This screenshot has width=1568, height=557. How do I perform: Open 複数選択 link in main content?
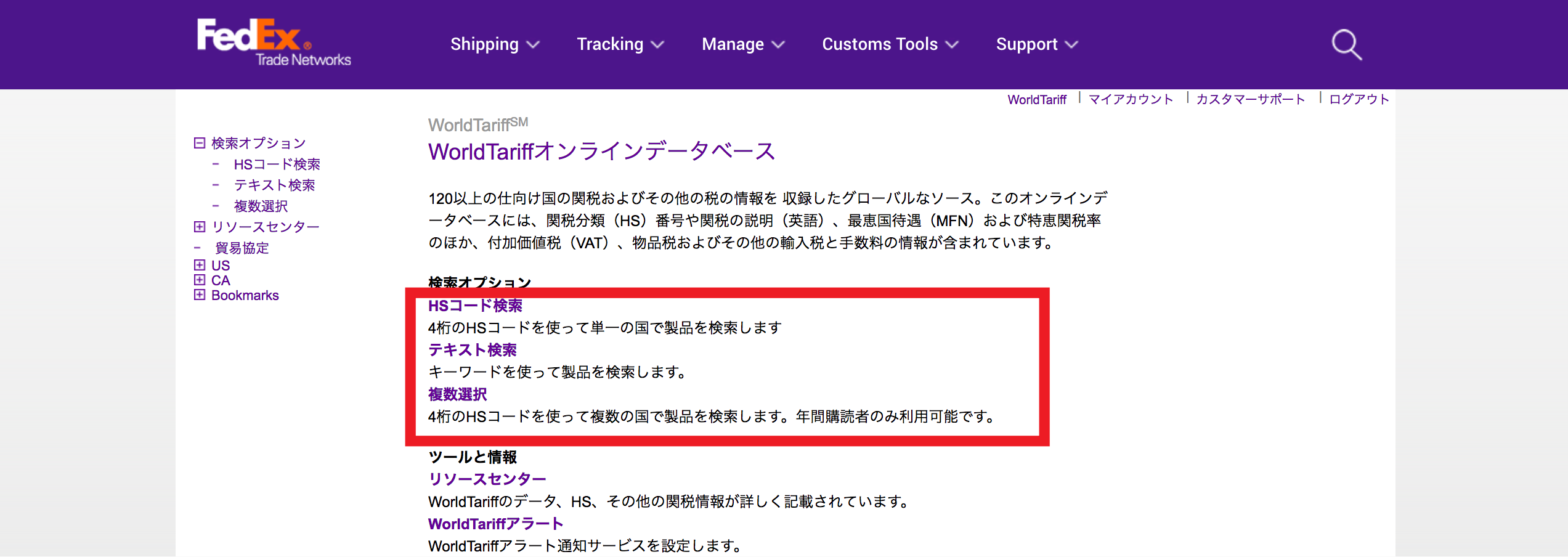tap(458, 394)
